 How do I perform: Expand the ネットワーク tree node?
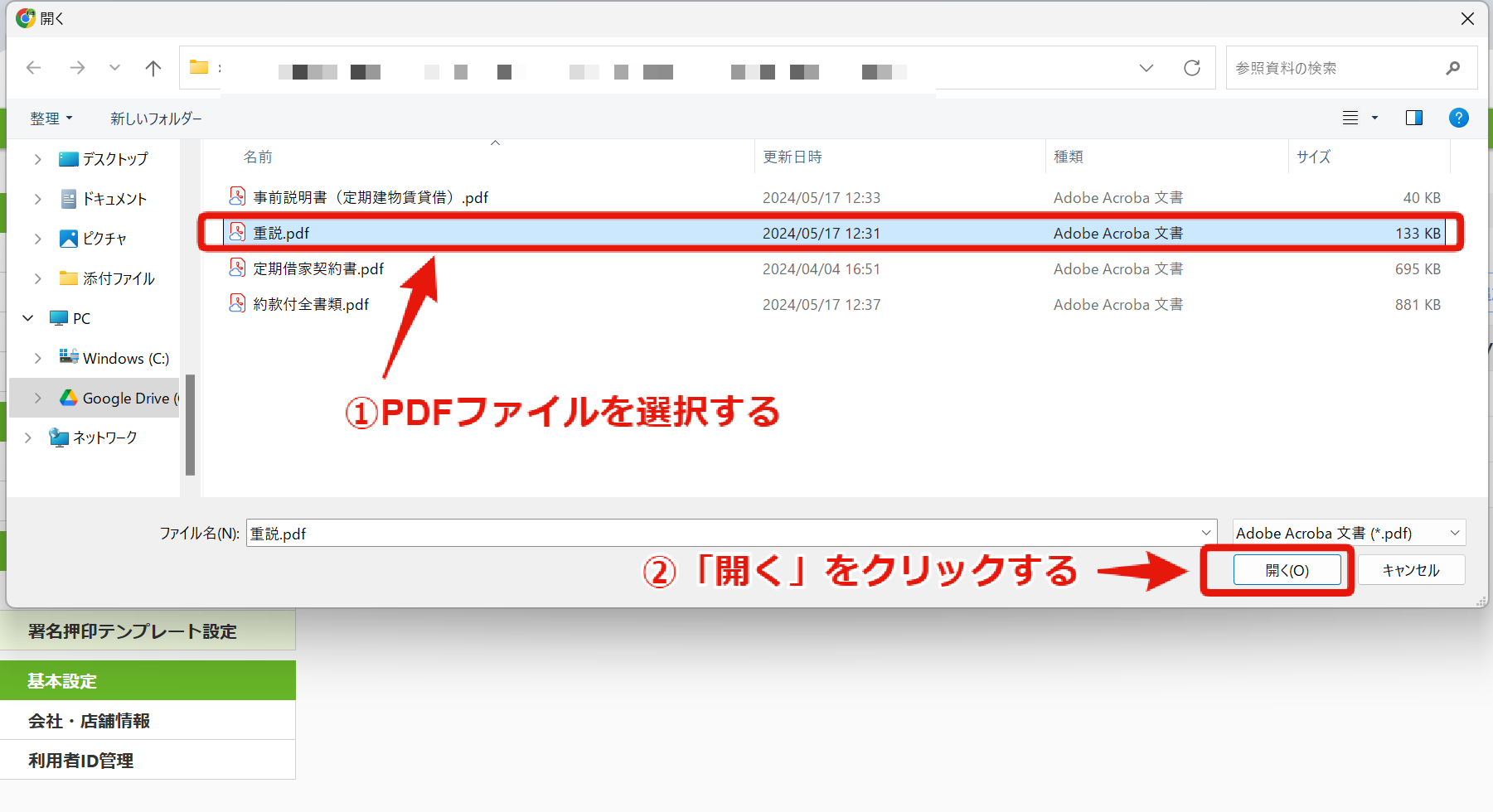tap(28, 437)
